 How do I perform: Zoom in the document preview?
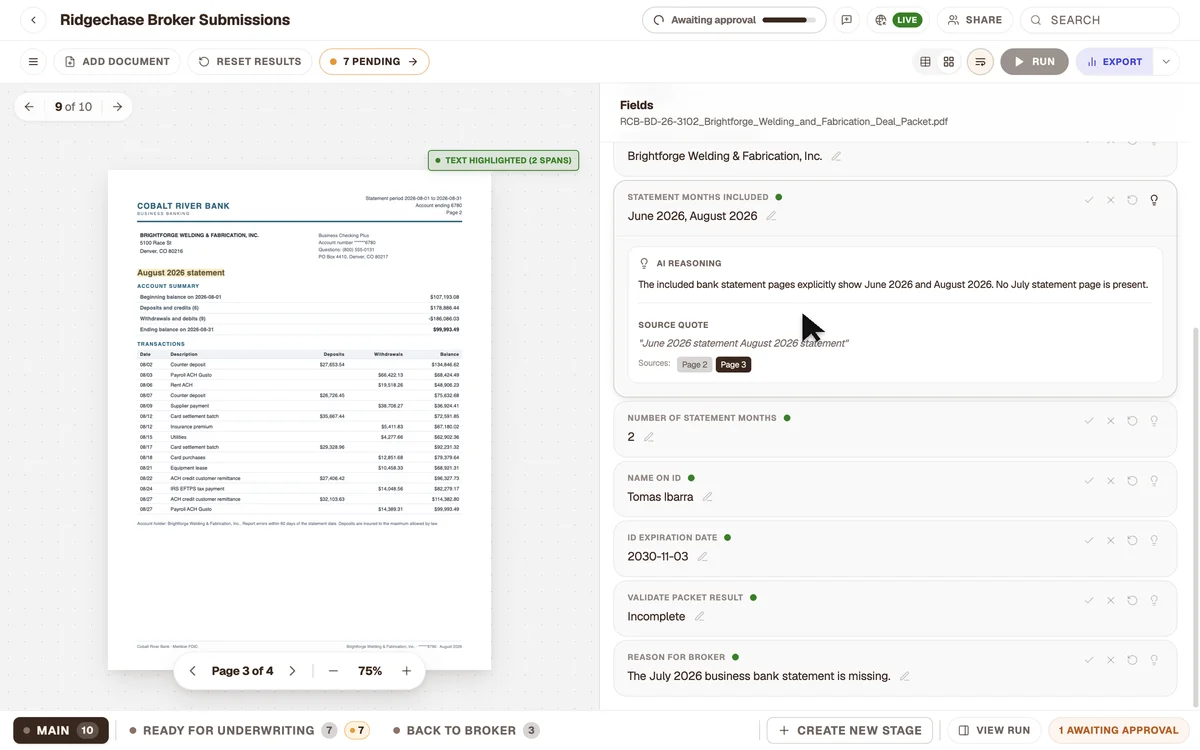point(406,671)
